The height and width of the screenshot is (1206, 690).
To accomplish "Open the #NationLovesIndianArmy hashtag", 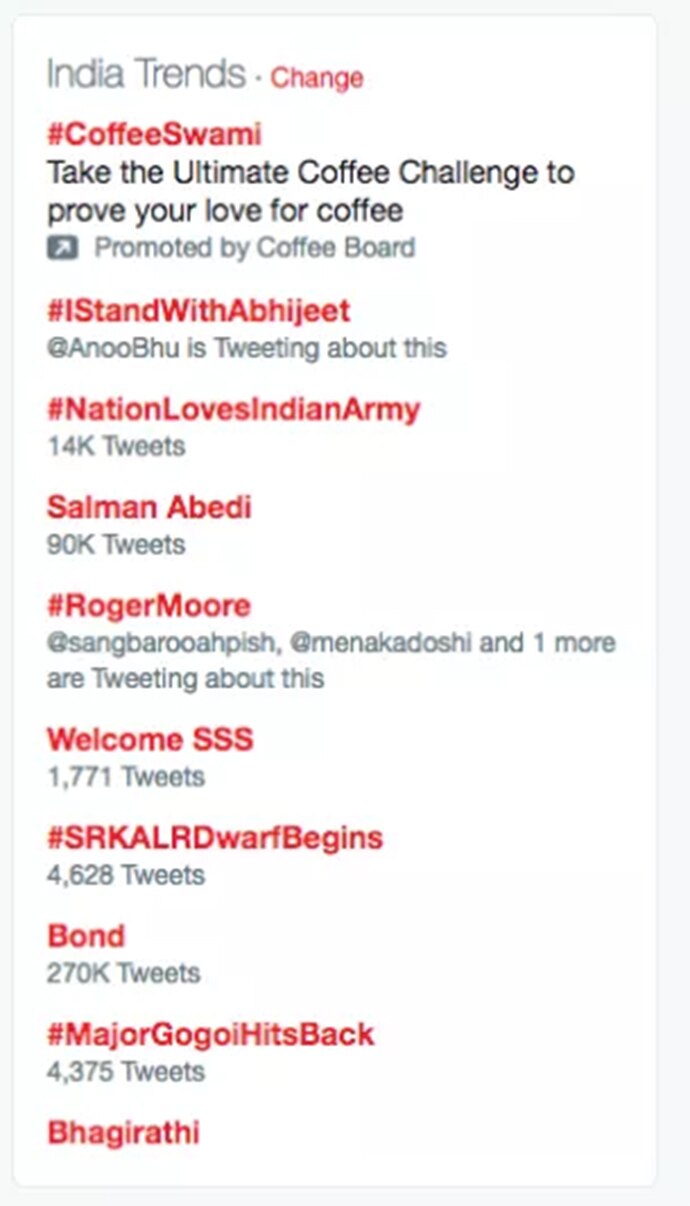I will tap(233, 409).
